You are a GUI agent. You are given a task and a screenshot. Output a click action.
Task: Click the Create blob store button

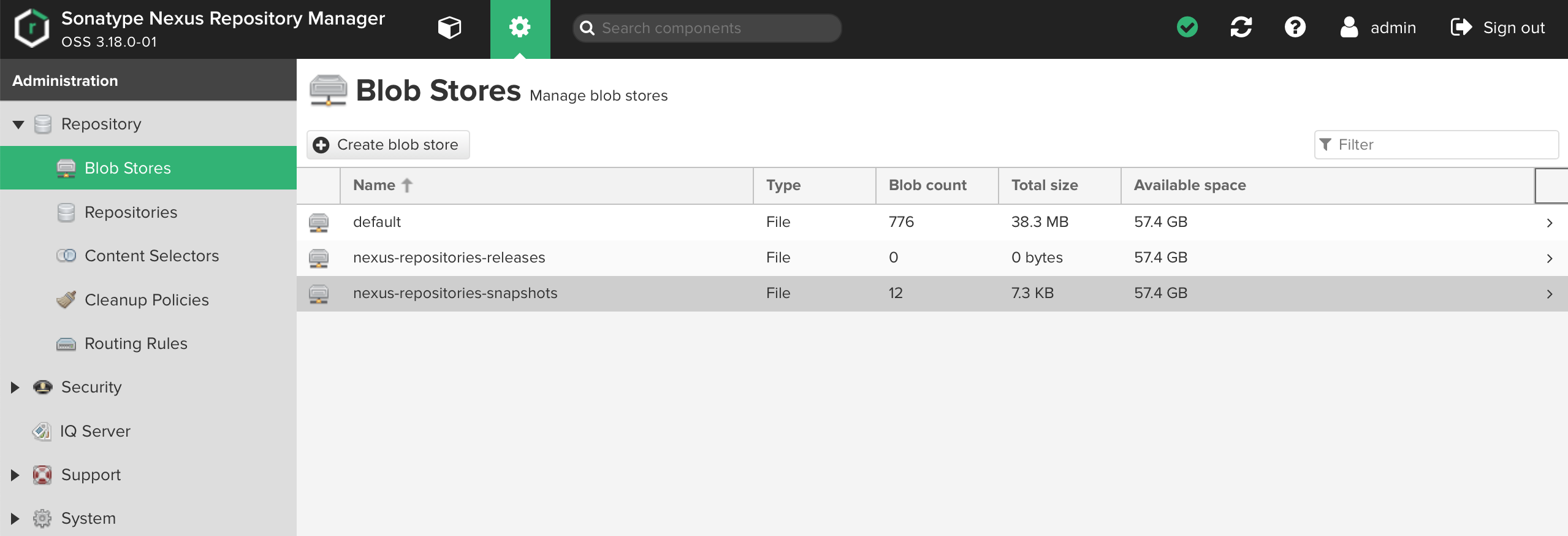pos(388,145)
